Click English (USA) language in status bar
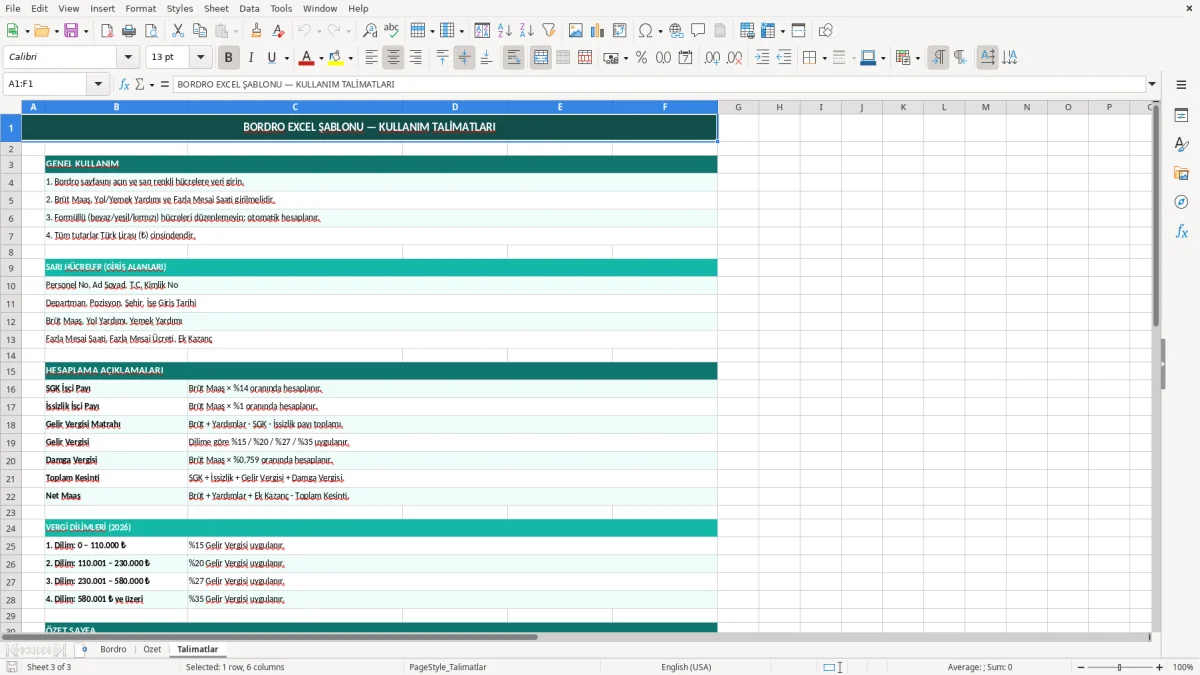This screenshot has width=1200, height=675. [686, 667]
